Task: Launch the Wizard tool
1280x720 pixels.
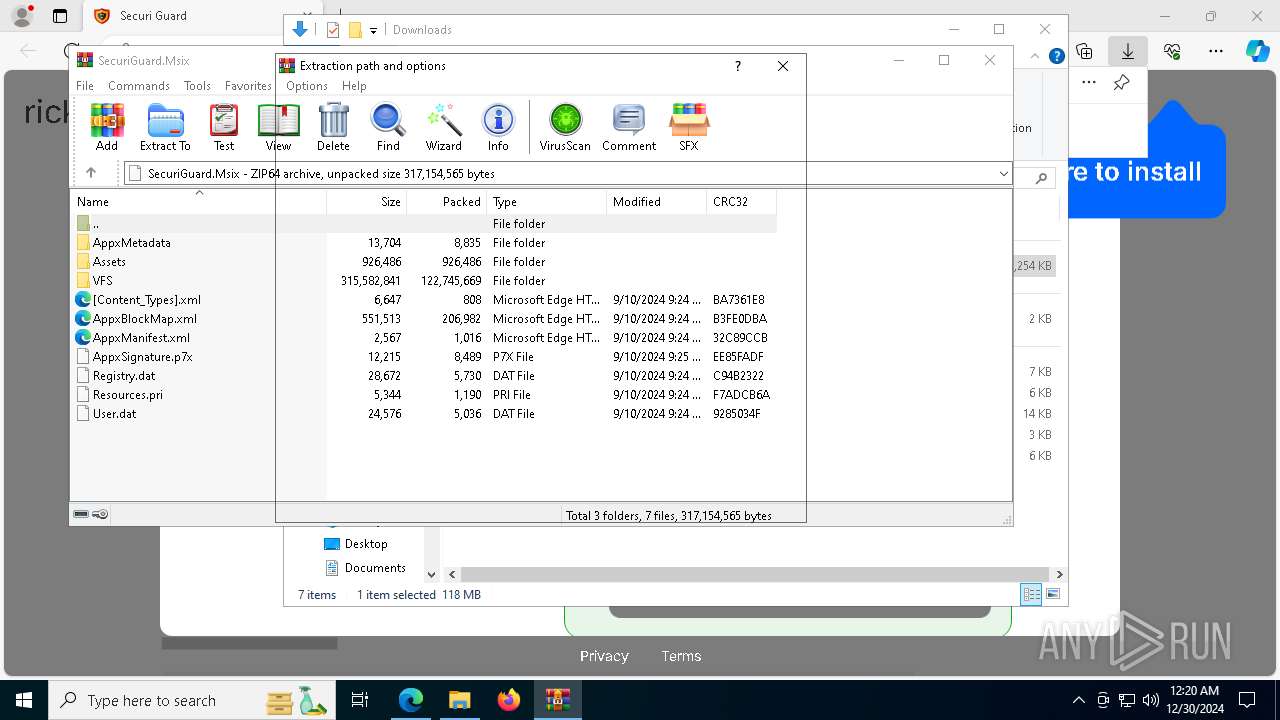Action: [x=443, y=127]
